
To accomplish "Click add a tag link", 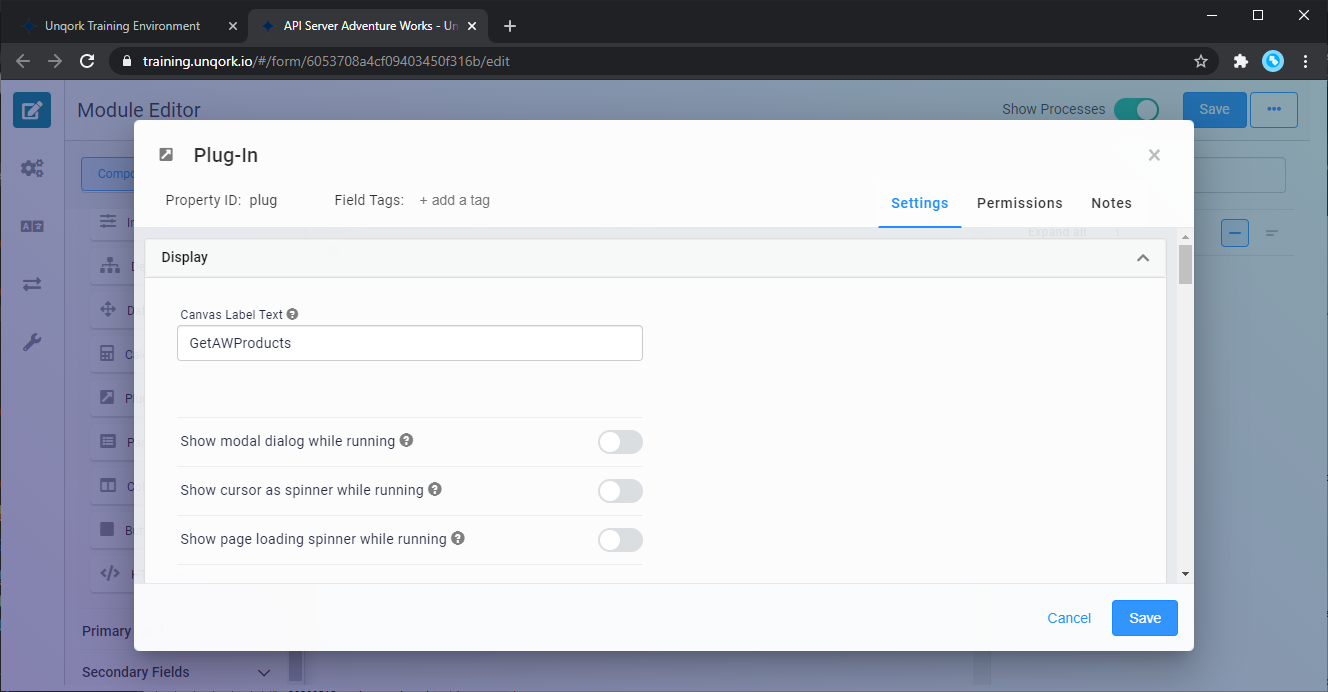I will pos(454,200).
